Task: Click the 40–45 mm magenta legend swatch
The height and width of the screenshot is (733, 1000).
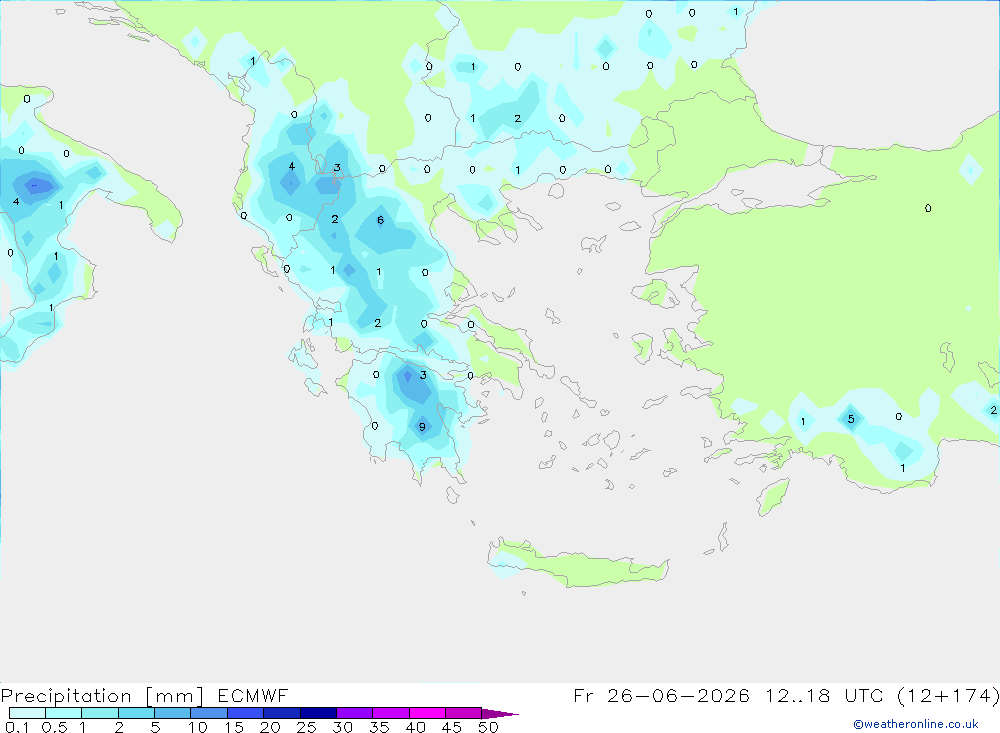Action: [427, 713]
